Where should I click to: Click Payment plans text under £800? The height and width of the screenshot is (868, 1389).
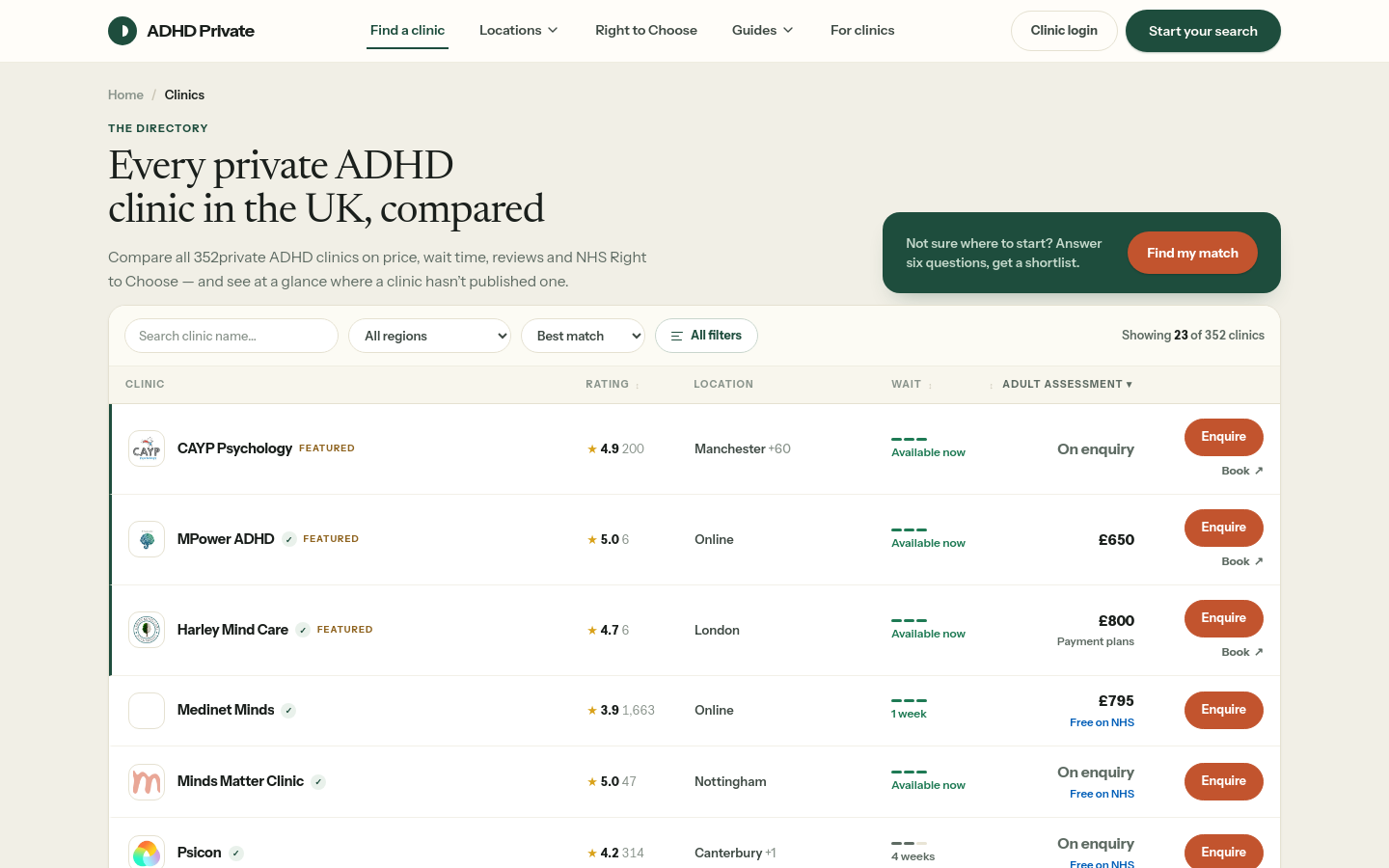(1096, 641)
